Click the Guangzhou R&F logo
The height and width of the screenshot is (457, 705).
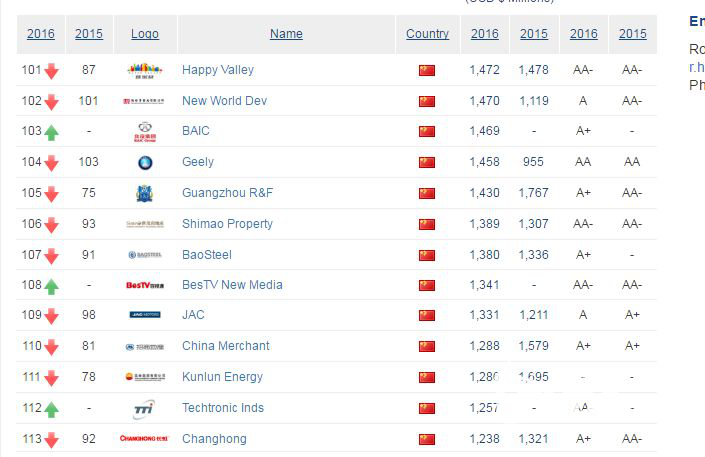(x=144, y=193)
